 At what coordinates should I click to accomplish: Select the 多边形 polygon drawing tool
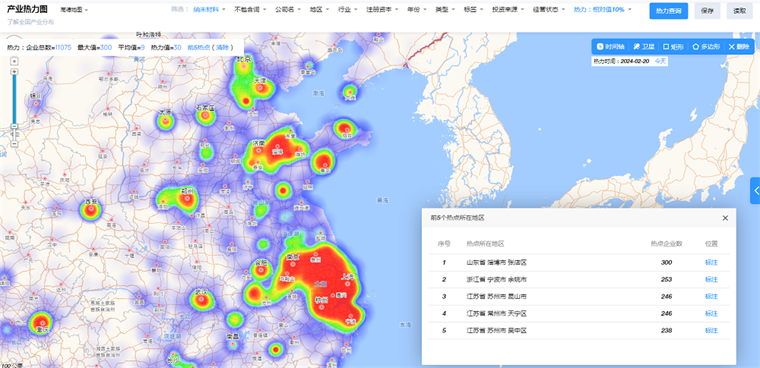point(706,47)
